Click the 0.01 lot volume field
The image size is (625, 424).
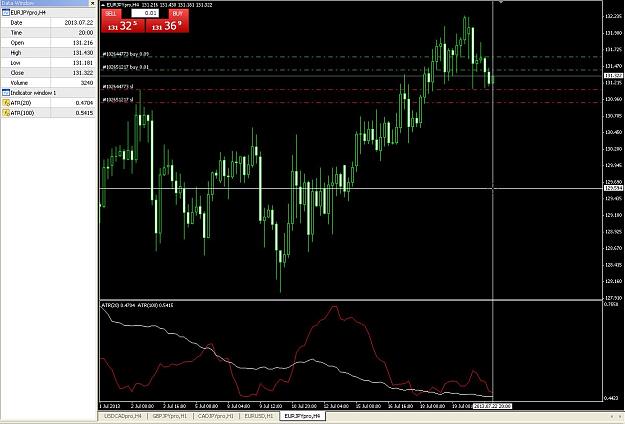tap(145, 13)
